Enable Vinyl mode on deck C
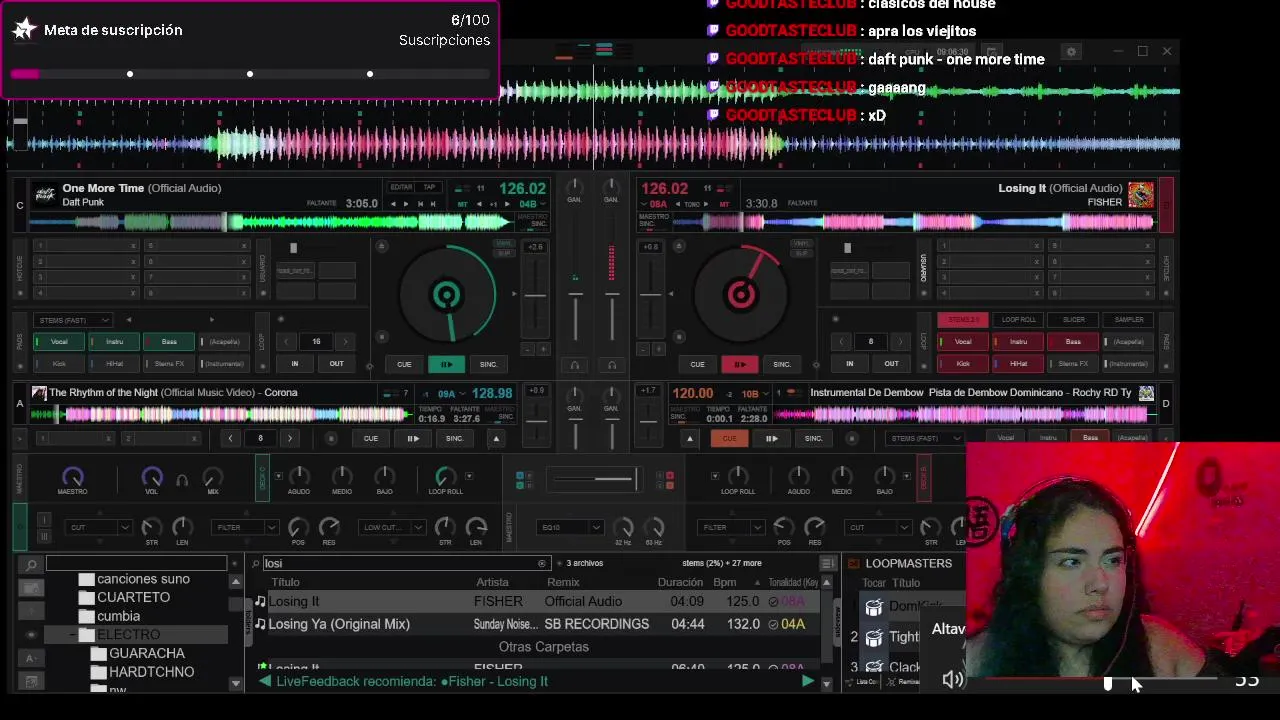Screen dimensions: 1280x720 505,243
